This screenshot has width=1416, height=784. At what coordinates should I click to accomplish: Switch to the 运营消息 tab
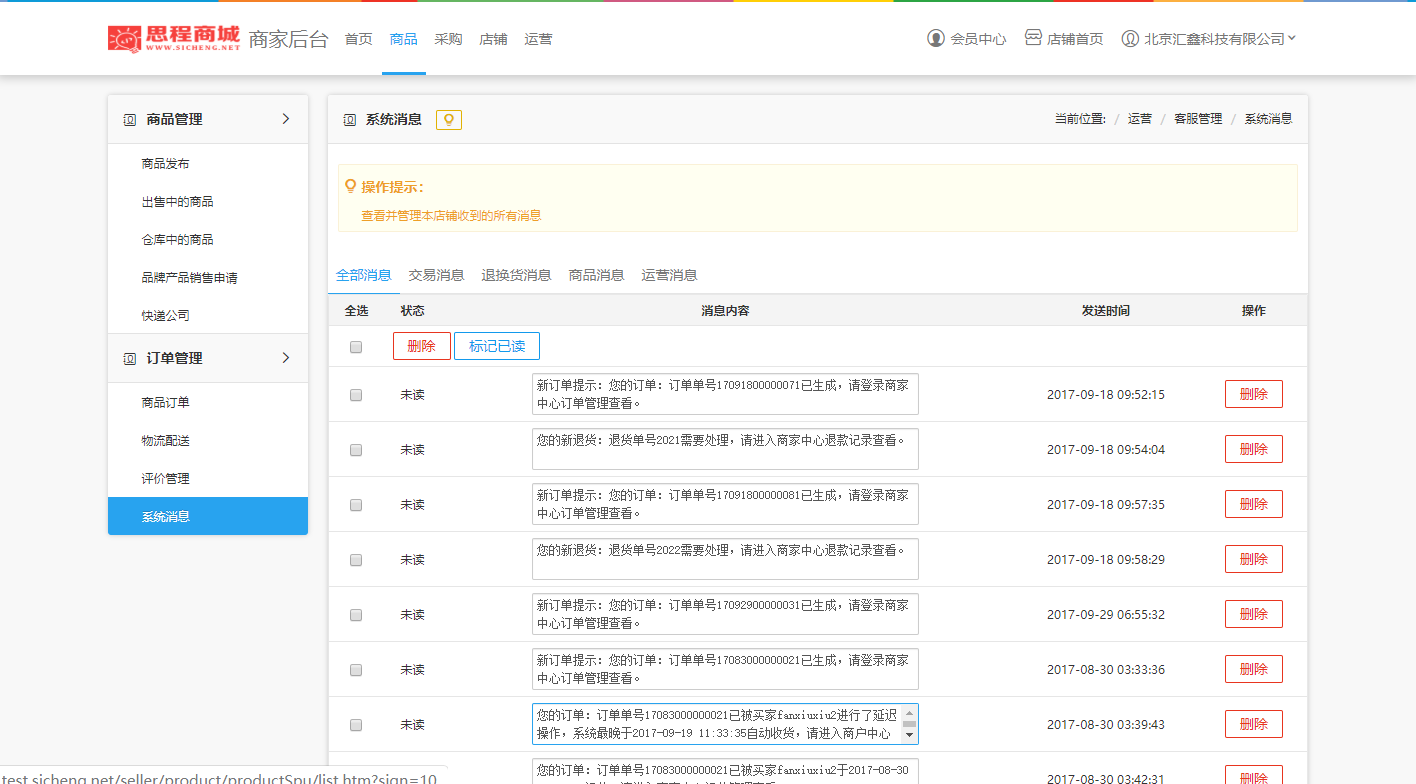coord(669,275)
